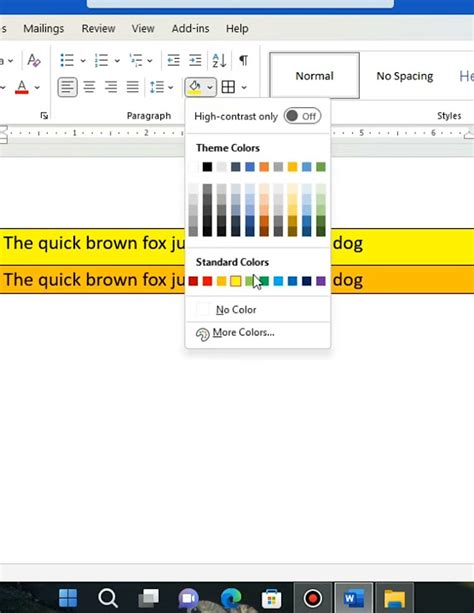Apply the No Spacing style
Viewport: 474px width, 613px height.
[404, 75]
